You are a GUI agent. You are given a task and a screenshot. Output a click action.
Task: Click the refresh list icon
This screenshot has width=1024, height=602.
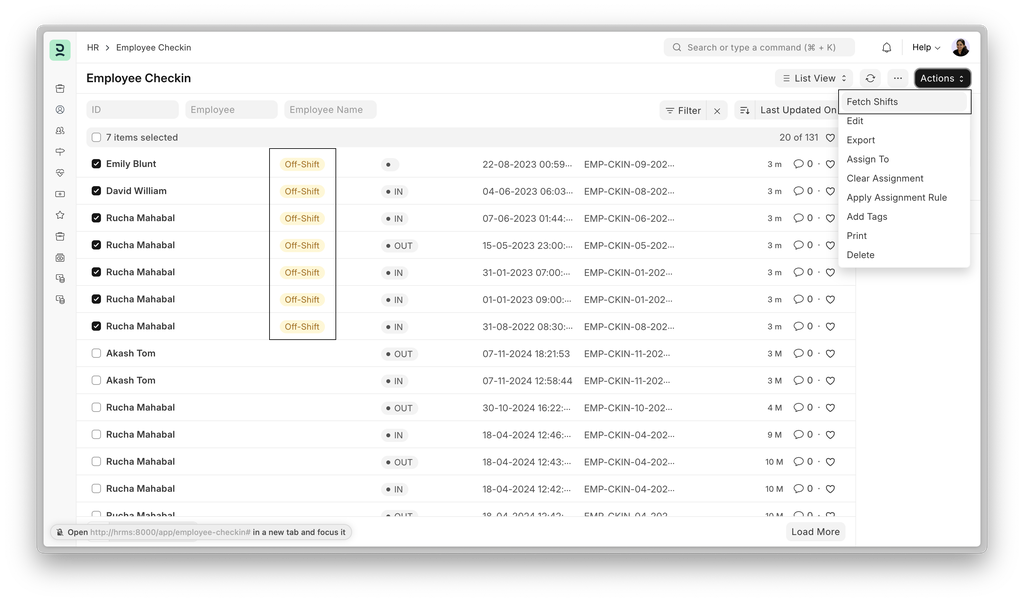click(870, 78)
